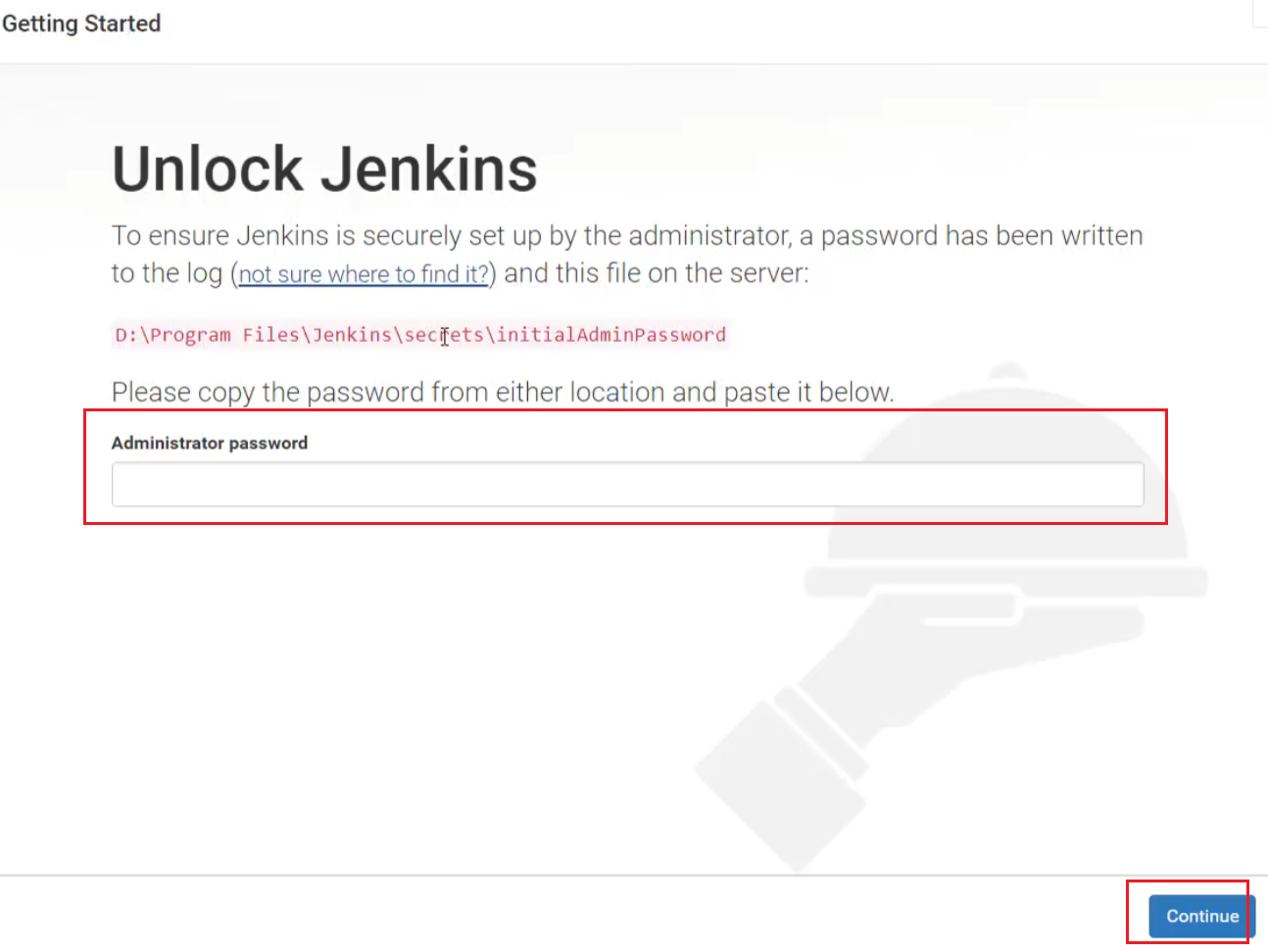The width and height of the screenshot is (1268, 952).
Task: Click the word 'Unlock' in the heading
Action: pos(208,168)
